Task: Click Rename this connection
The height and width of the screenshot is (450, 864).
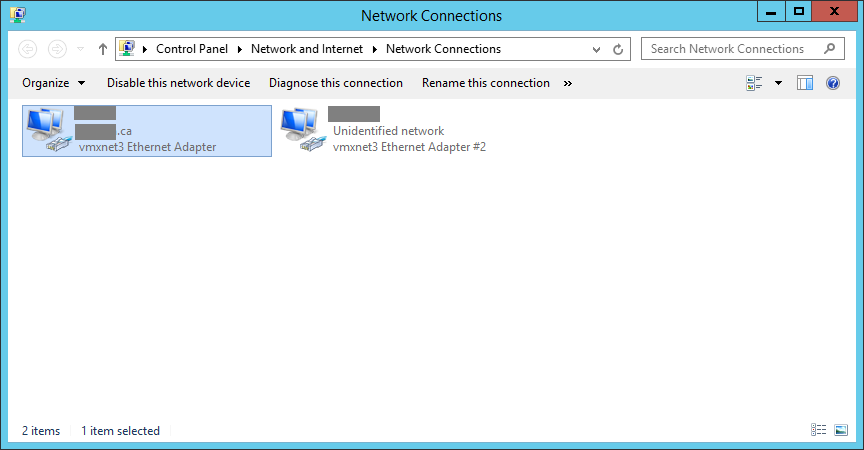Action: (485, 83)
